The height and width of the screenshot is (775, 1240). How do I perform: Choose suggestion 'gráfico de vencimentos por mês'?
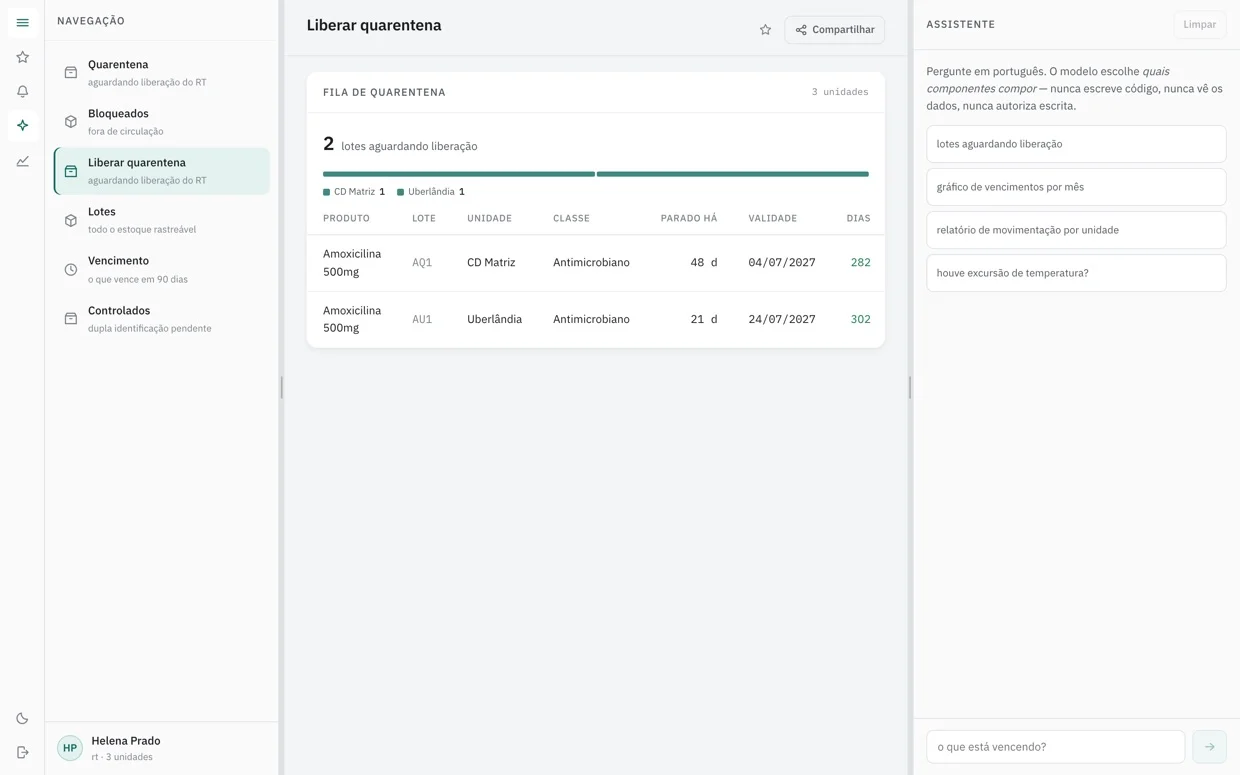tap(1076, 187)
